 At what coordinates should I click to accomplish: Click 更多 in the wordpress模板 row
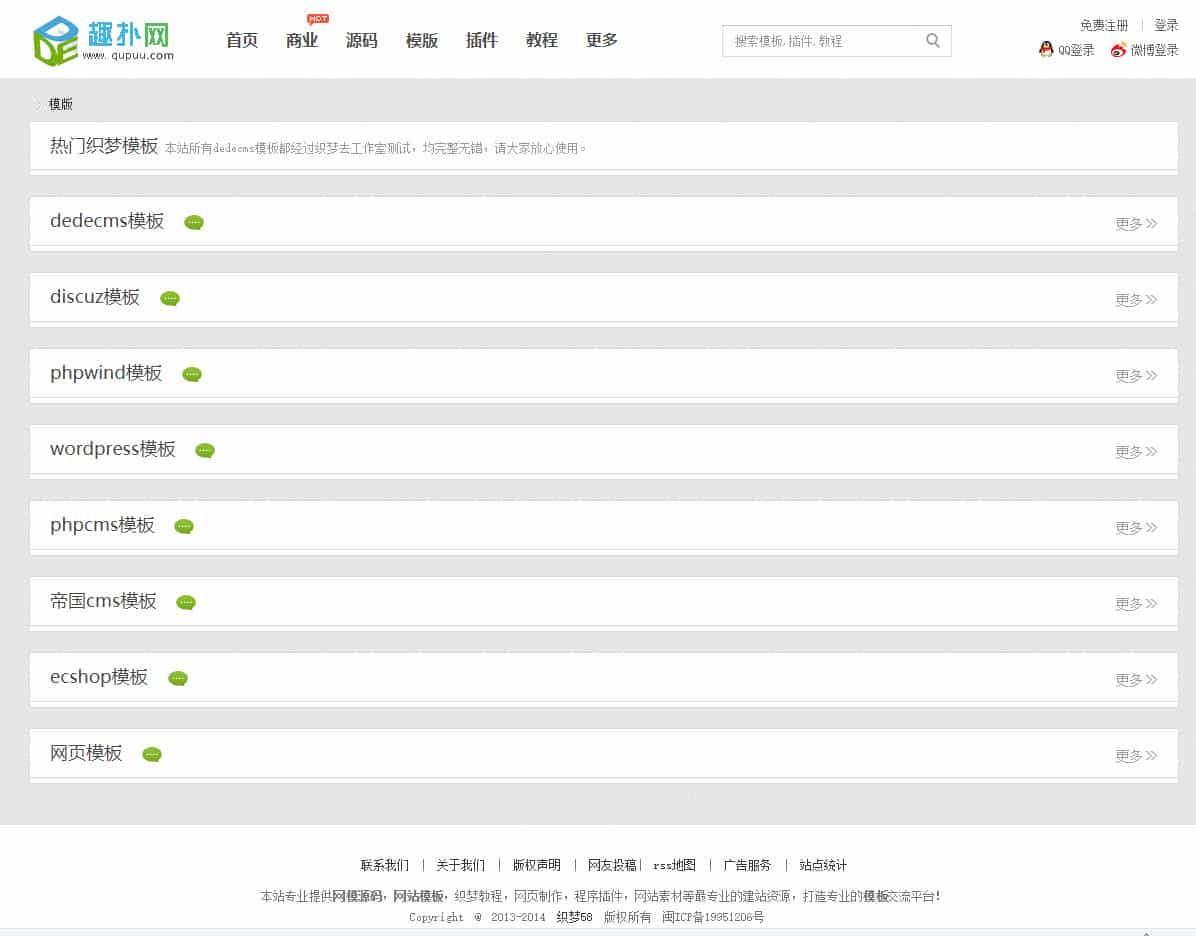(x=1136, y=452)
